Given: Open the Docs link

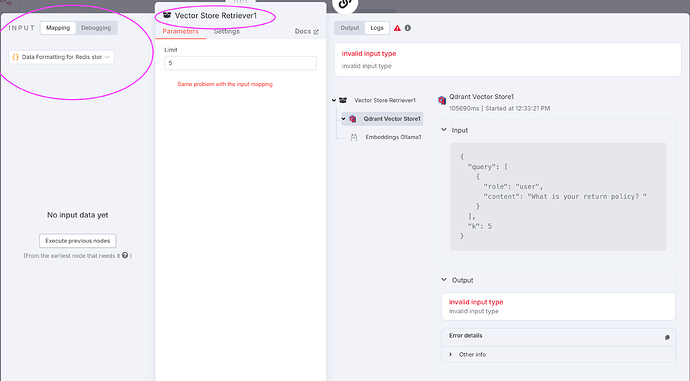Looking at the screenshot, I should [306, 31].
